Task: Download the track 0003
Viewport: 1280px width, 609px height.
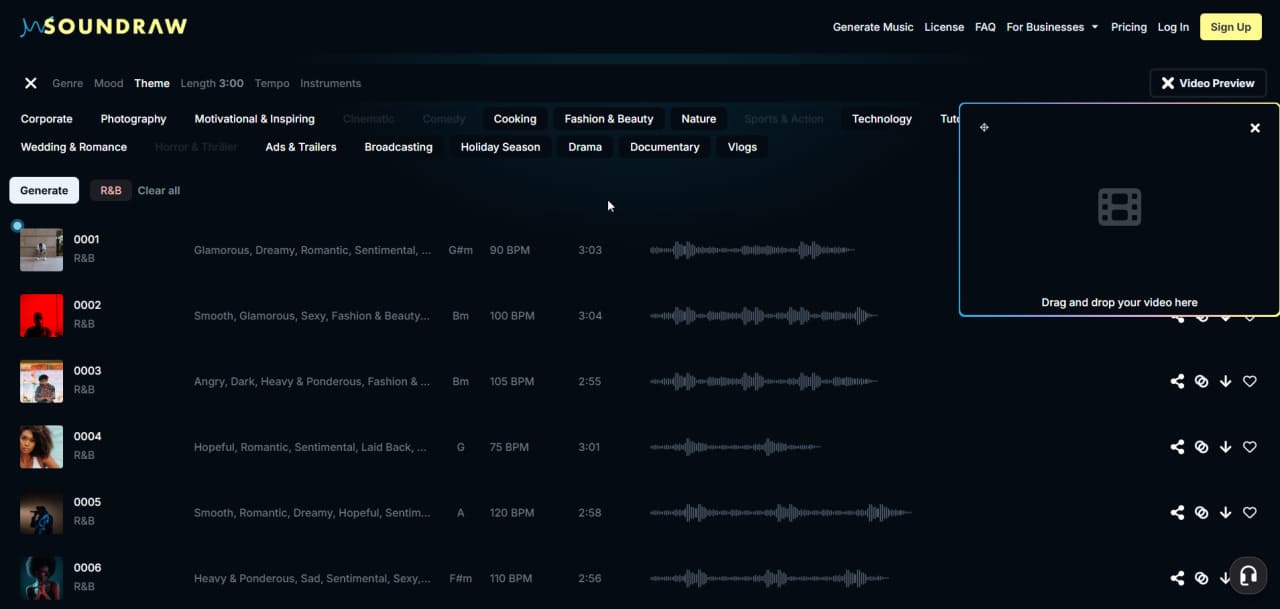Action: (x=1225, y=381)
